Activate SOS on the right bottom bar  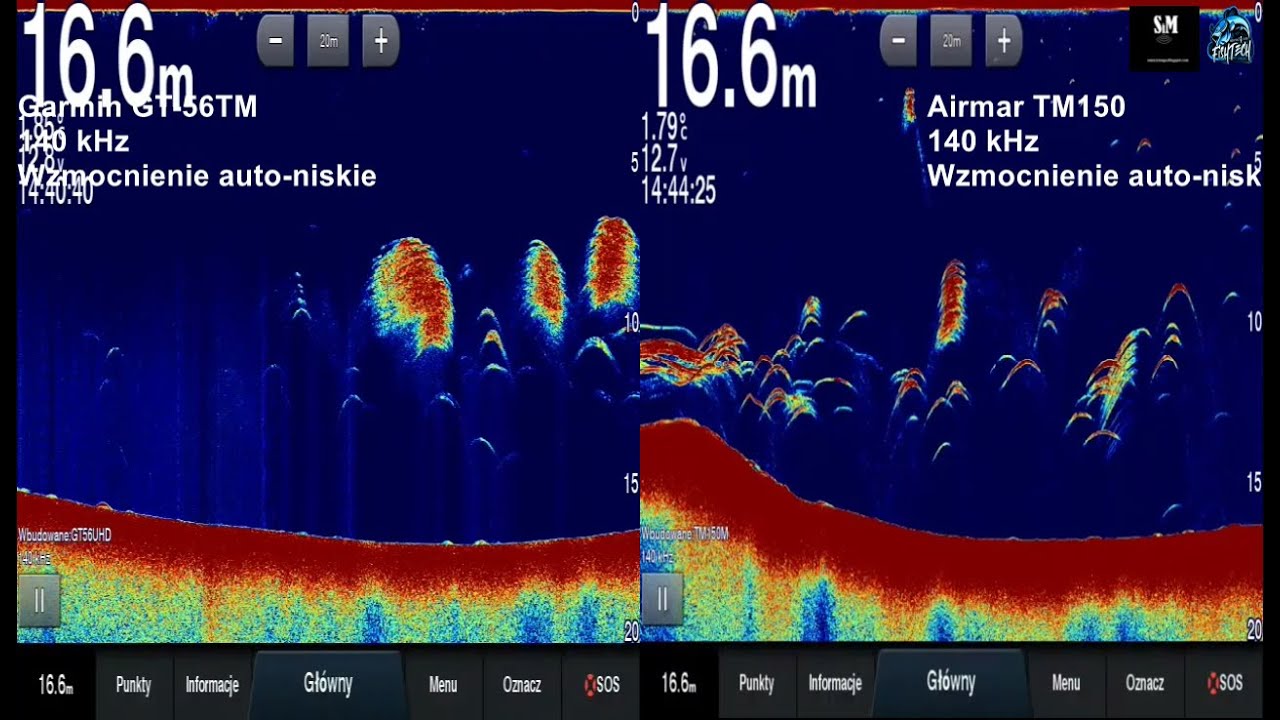tap(1225, 684)
